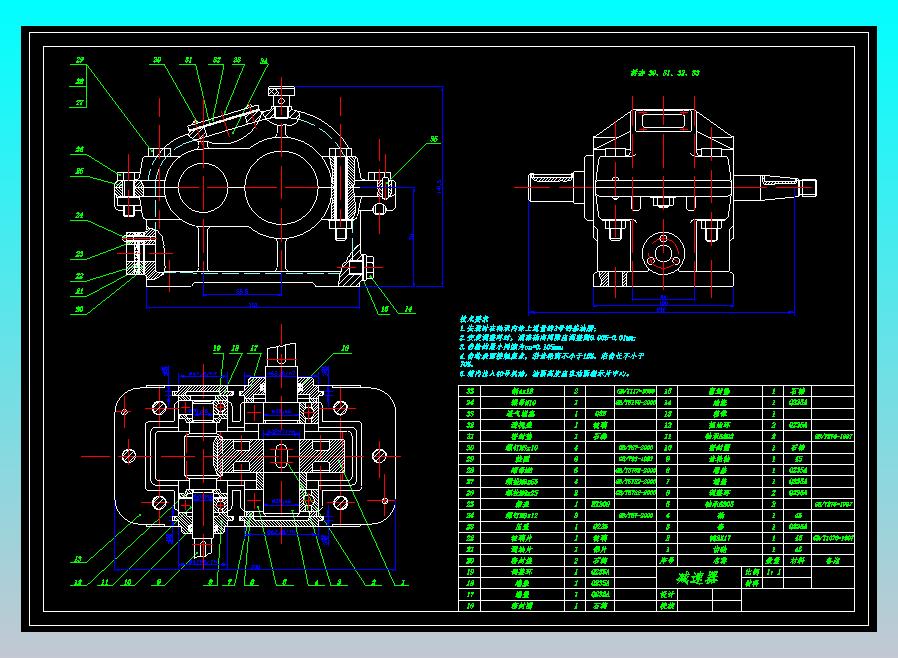Click the 130 dimension in front view
This screenshot has height=658, width=898.
coord(253,305)
